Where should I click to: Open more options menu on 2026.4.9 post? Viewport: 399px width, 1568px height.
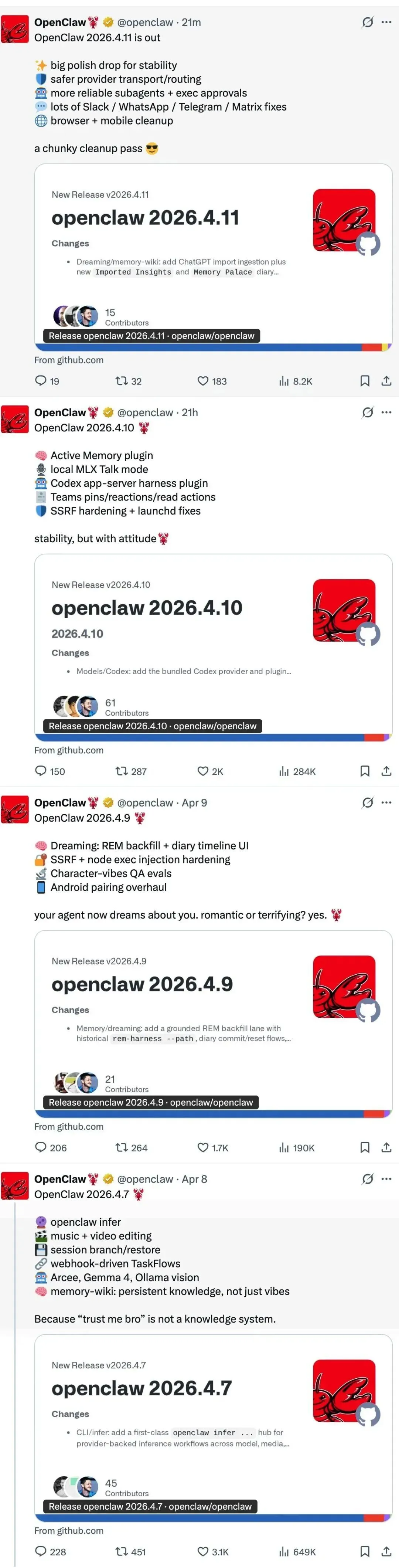tap(386, 803)
